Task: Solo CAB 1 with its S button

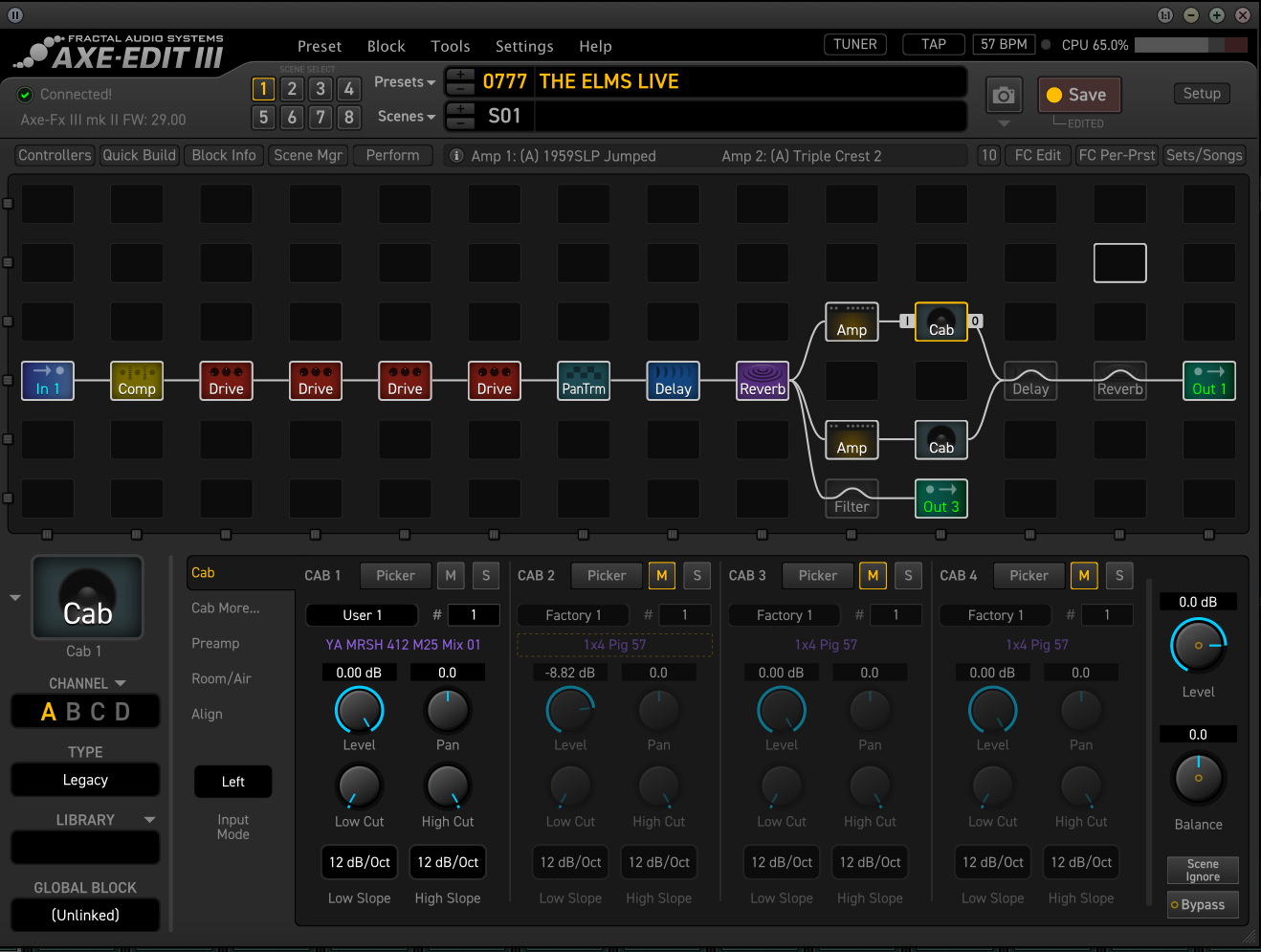Action: [x=486, y=575]
